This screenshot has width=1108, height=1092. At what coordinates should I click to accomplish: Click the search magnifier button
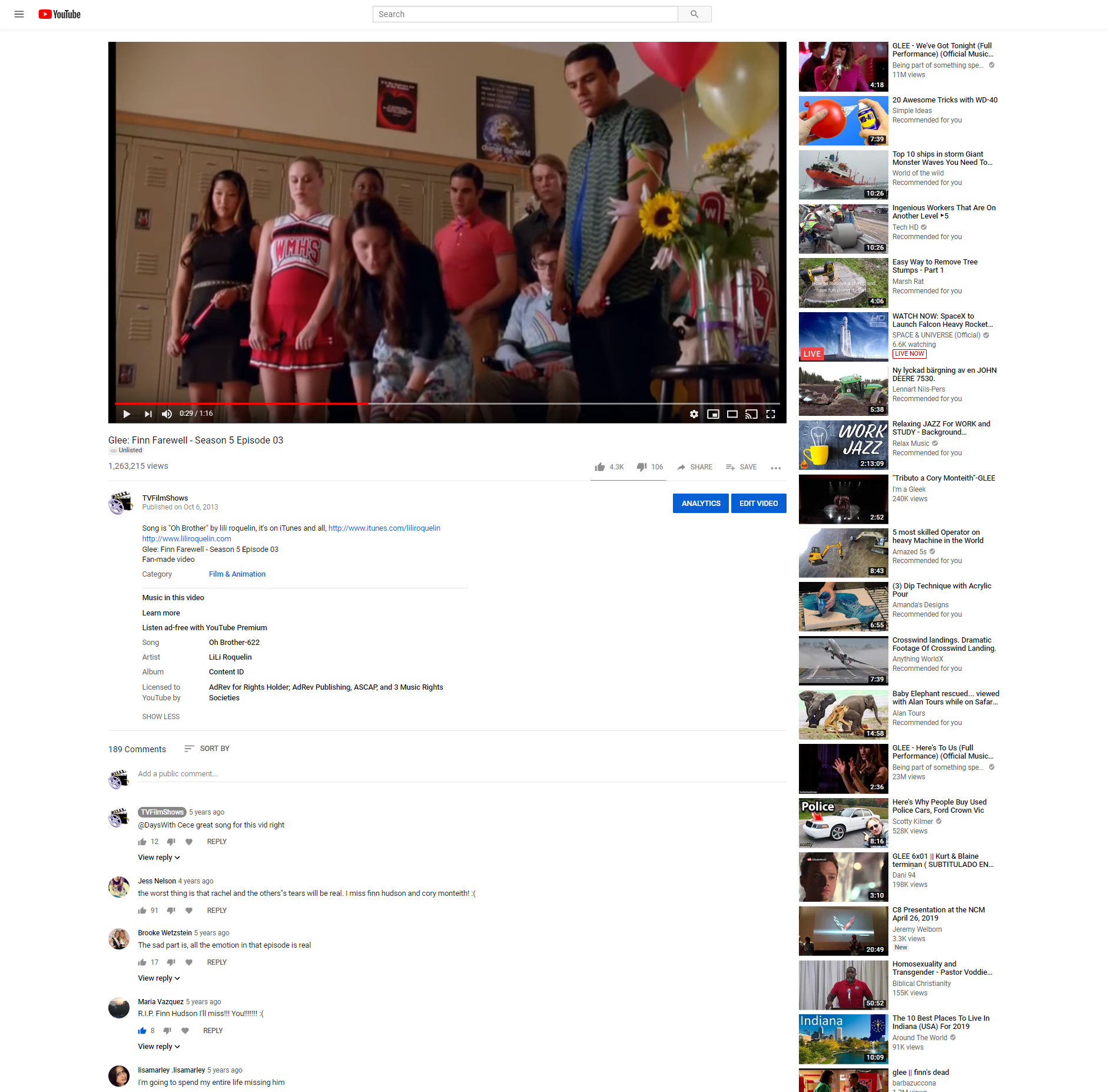(x=694, y=14)
